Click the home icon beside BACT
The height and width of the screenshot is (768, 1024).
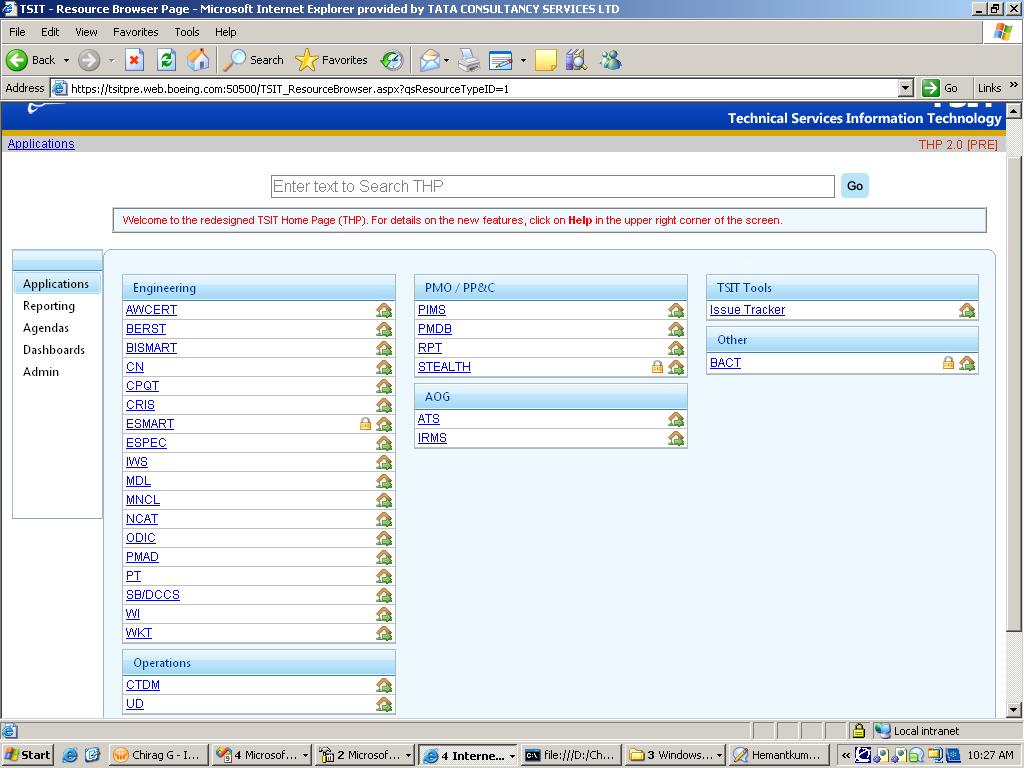967,362
